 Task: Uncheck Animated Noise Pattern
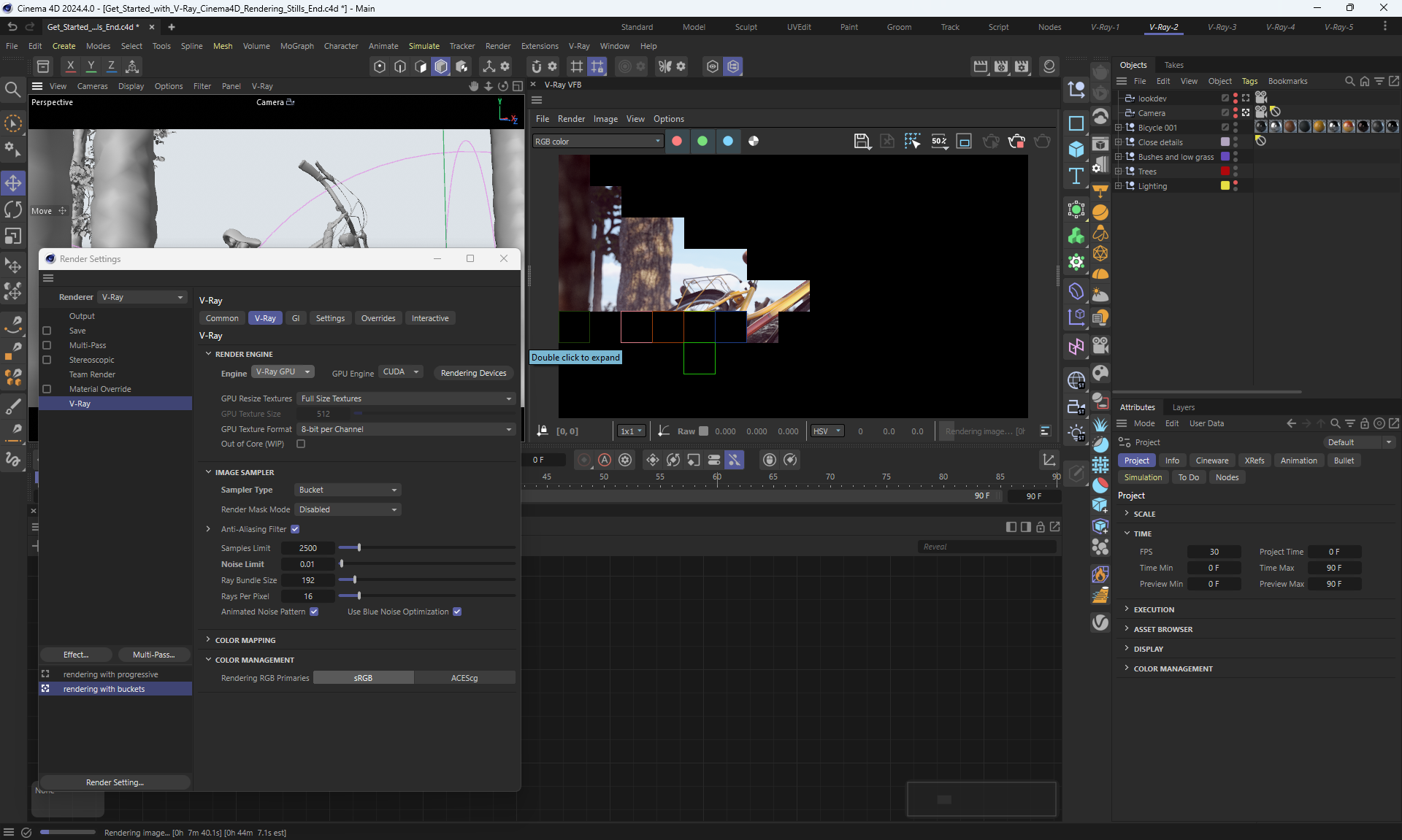coord(314,612)
